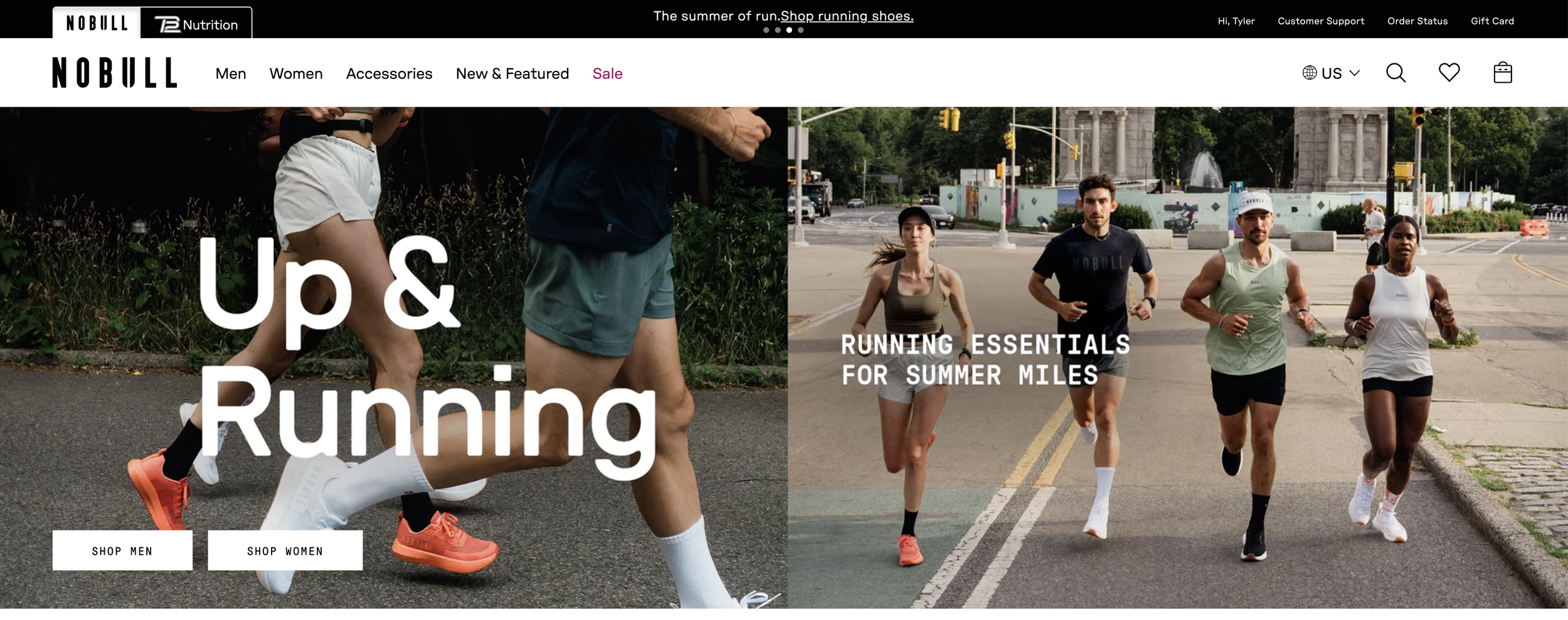1568x620 pixels.
Task: Open the search magnifier icon
Action: click(x=1396, y=73)
